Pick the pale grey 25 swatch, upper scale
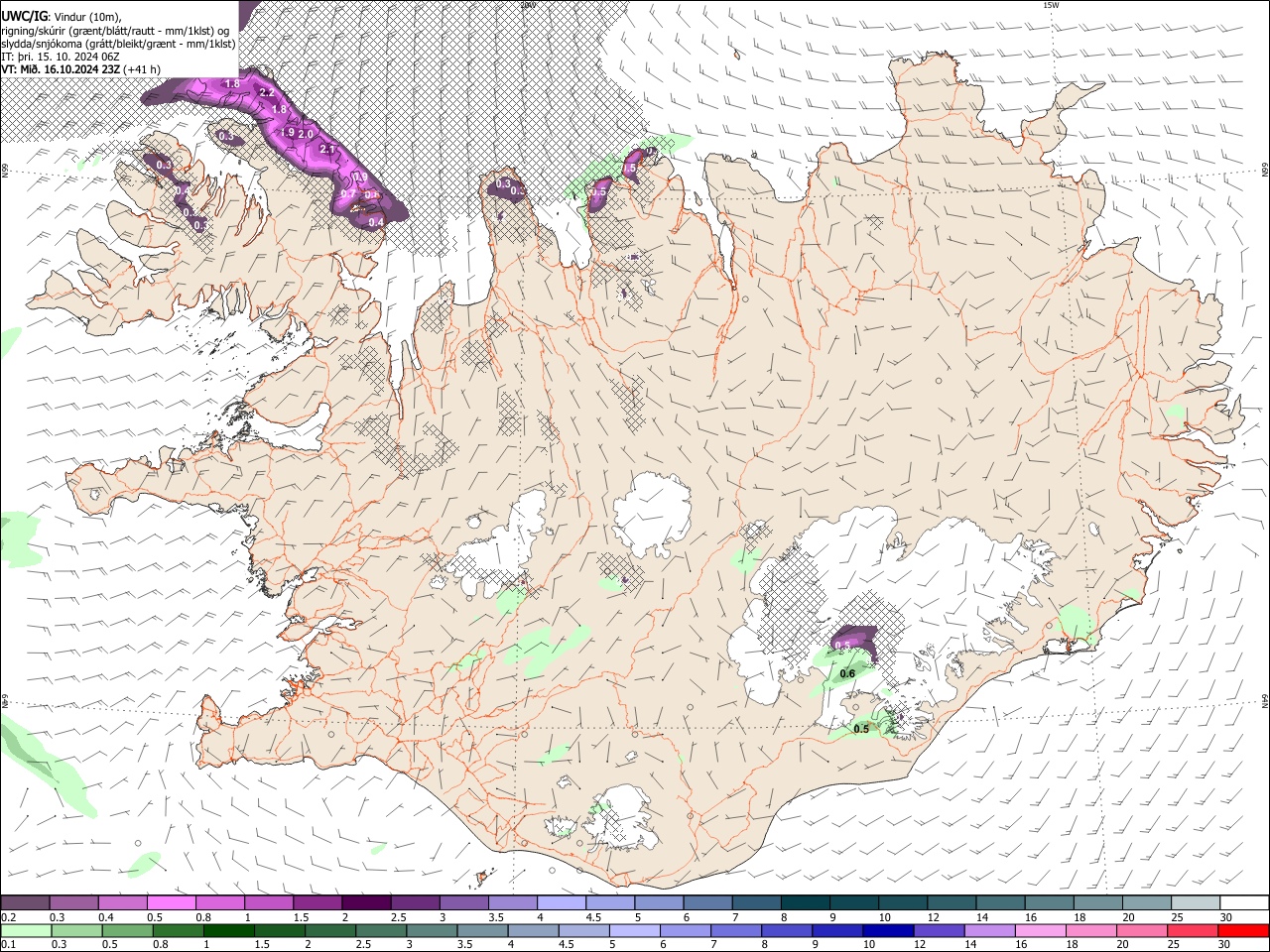Image resolution: width=1270 pixels, height=952 pixels. (1197, 902)
